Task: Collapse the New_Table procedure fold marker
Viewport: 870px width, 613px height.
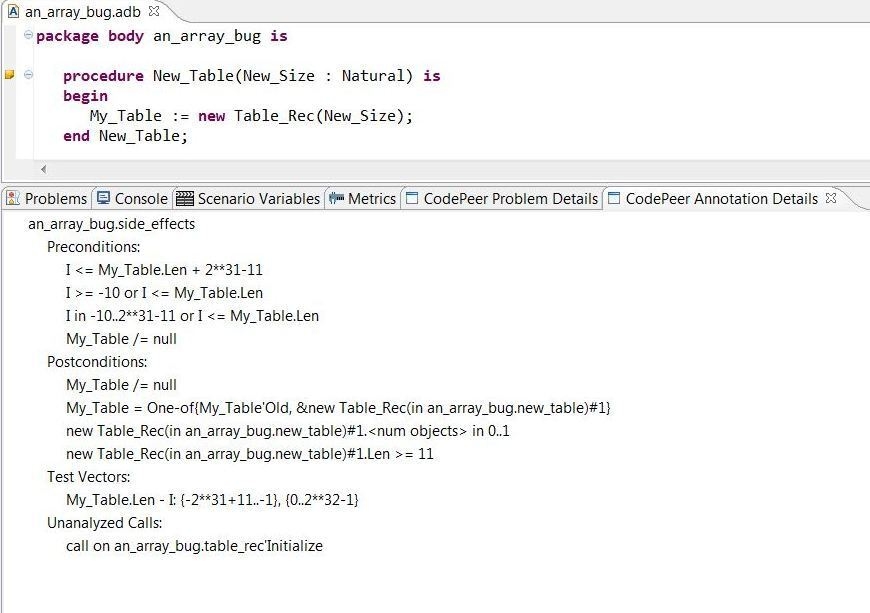Action: click(x=28, y=74)
